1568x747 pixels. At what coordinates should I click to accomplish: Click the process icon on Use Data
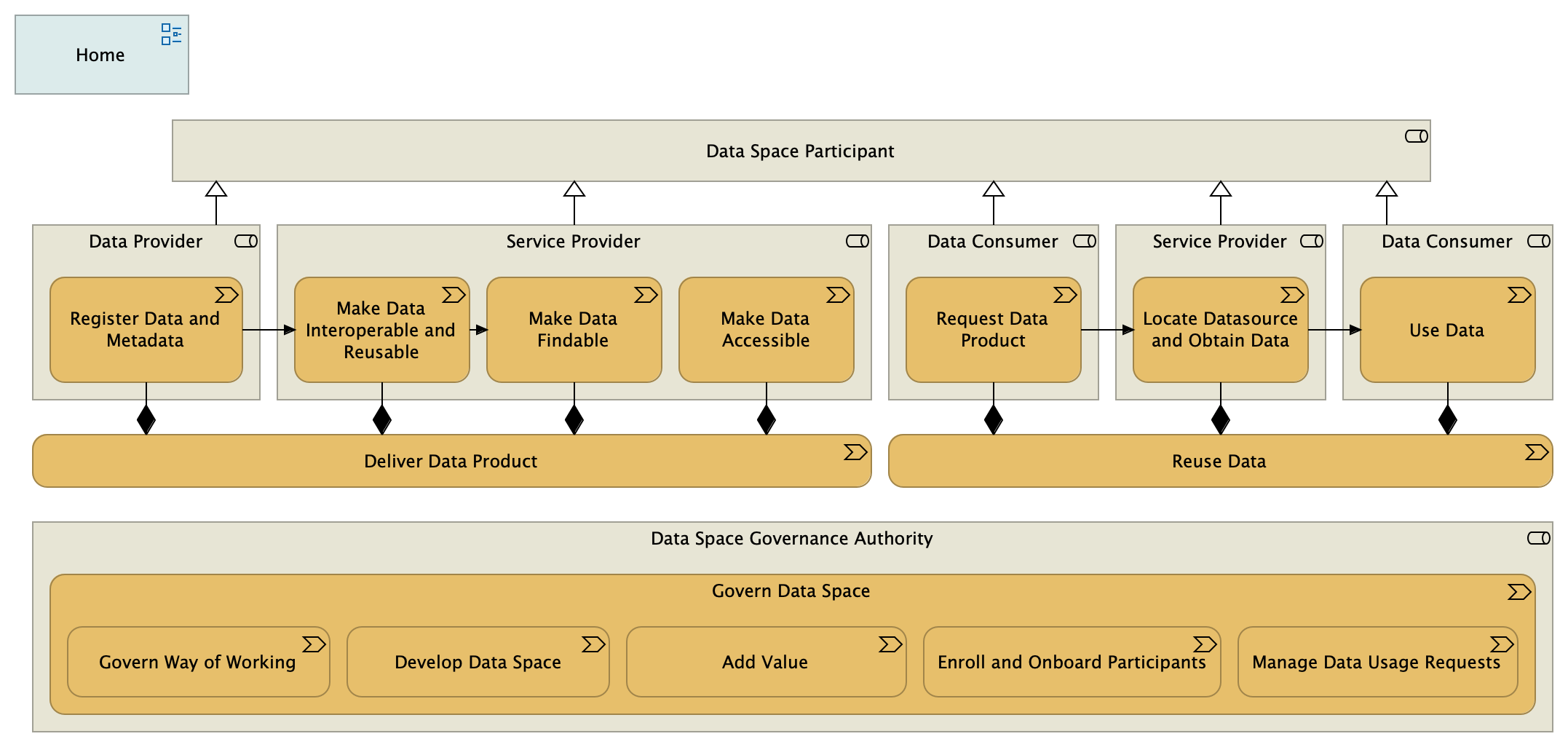click(x=1518, y=295)
